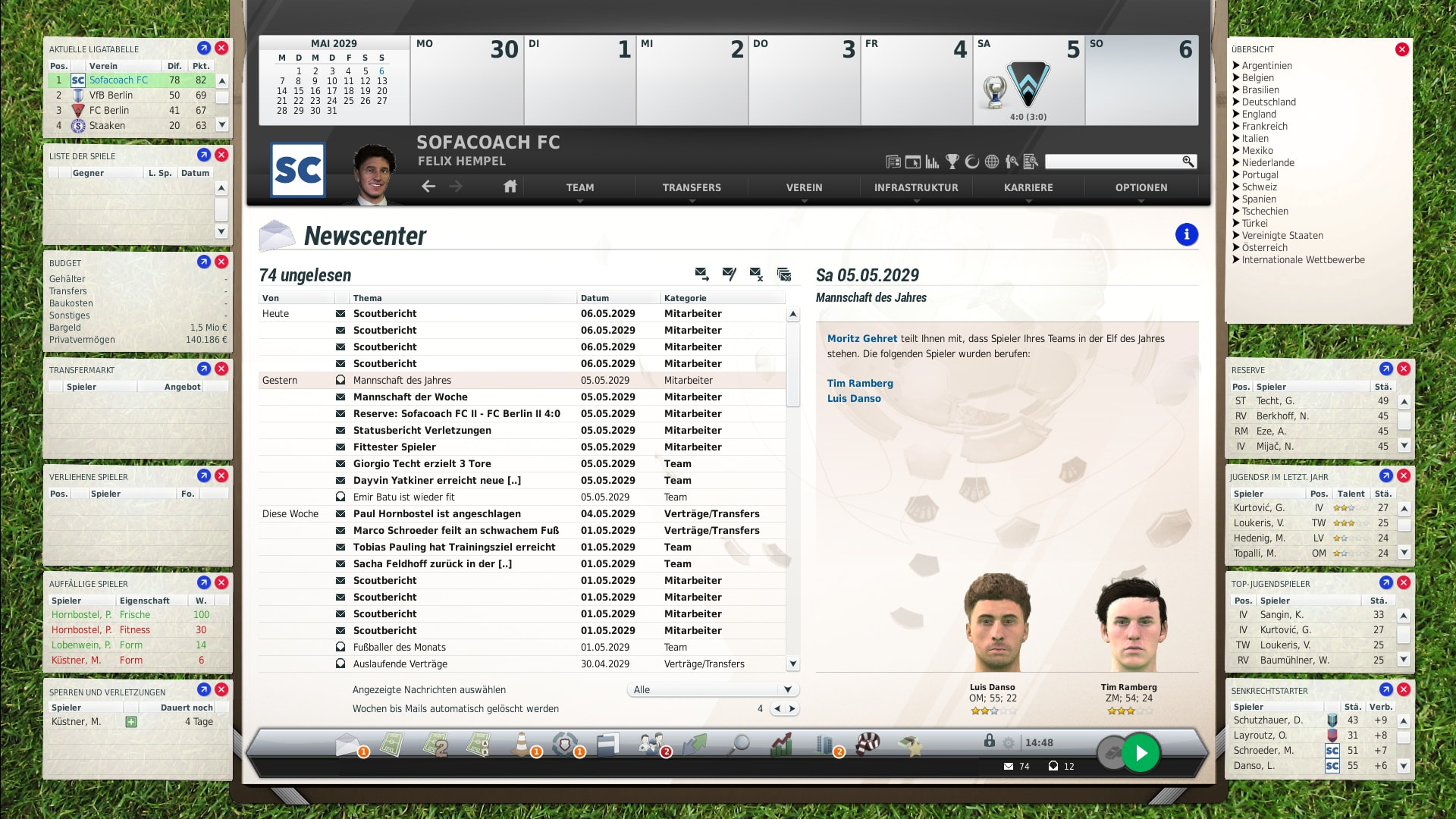Expand the Budget widget with blue arrow
1456x819 pixels.
(203, 262)
